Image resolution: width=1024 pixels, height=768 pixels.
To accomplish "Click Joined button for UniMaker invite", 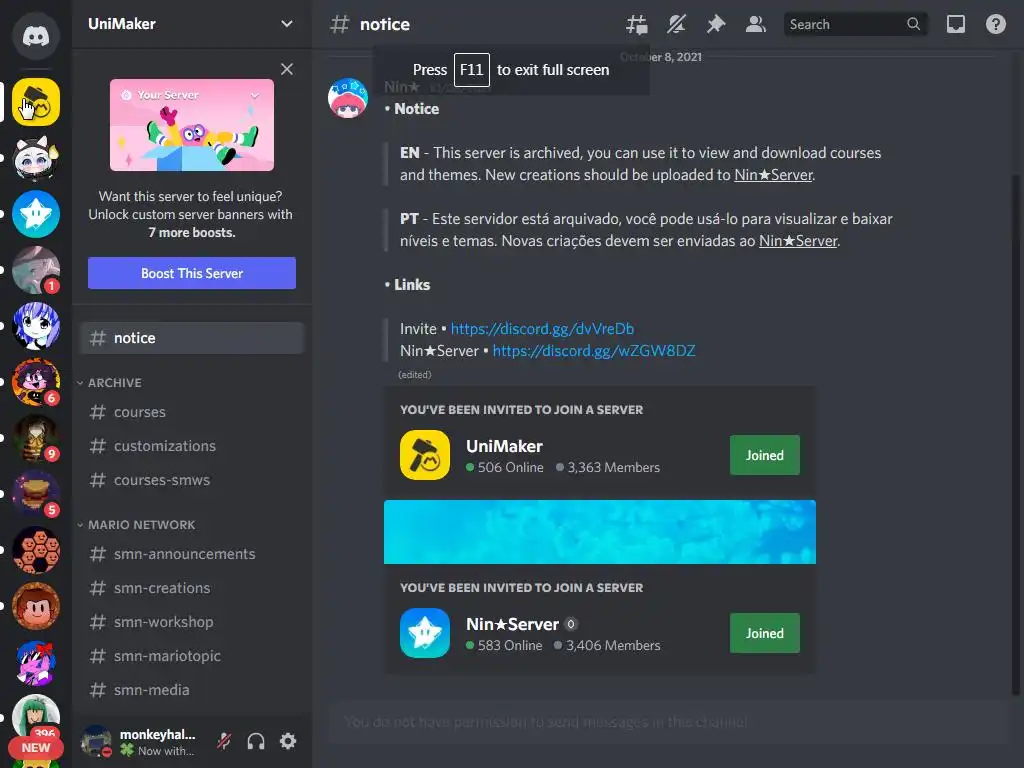I will tap(765, 455).
